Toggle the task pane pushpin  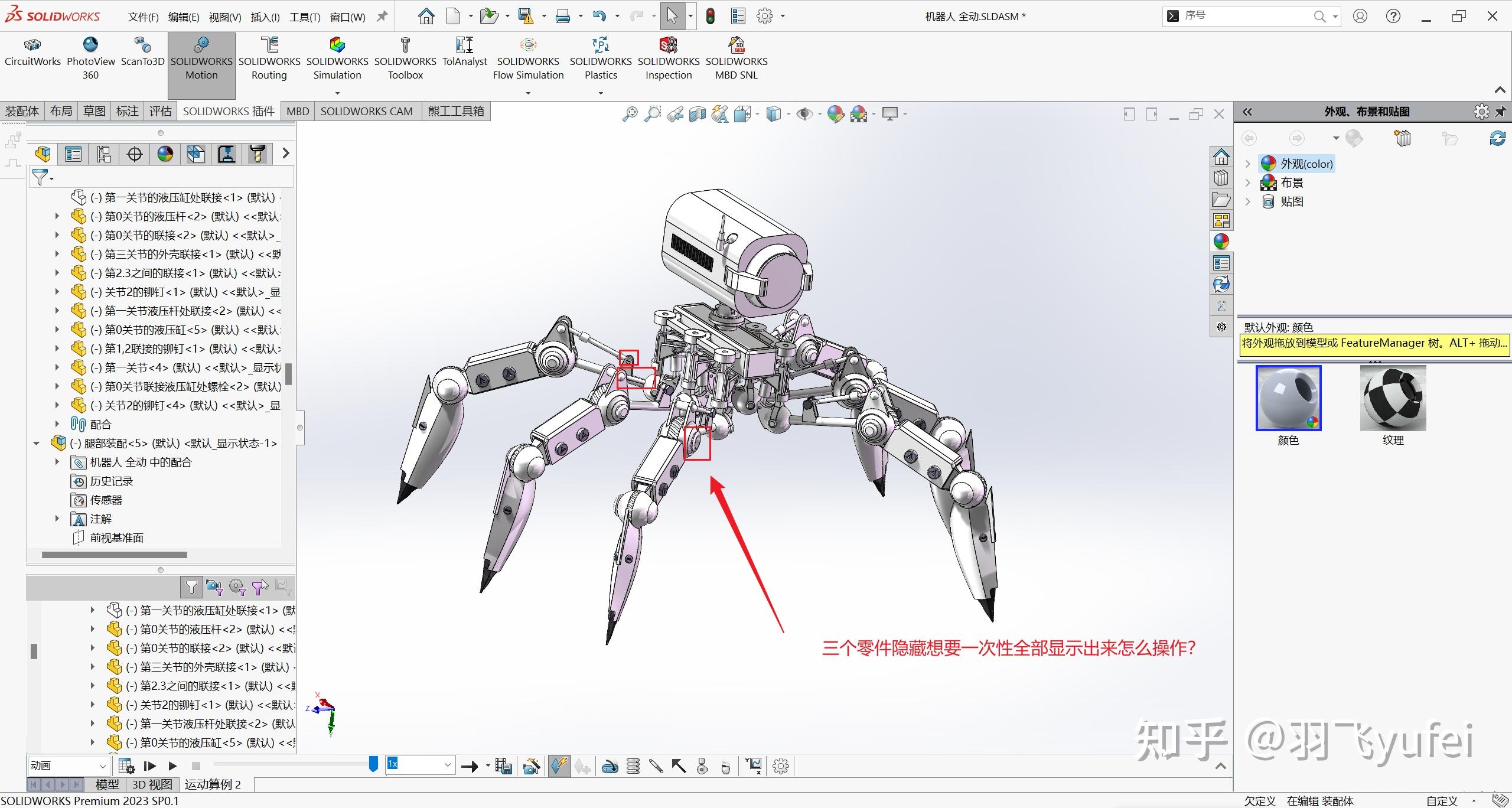tap(1501, 111)
